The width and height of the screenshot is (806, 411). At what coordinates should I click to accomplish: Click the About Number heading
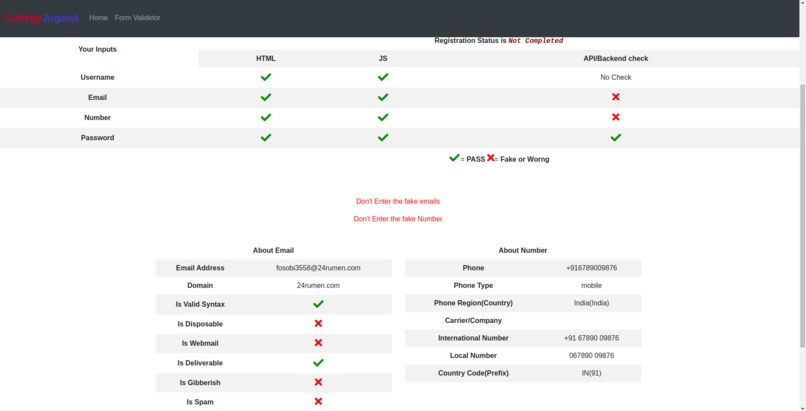[523, 251]
